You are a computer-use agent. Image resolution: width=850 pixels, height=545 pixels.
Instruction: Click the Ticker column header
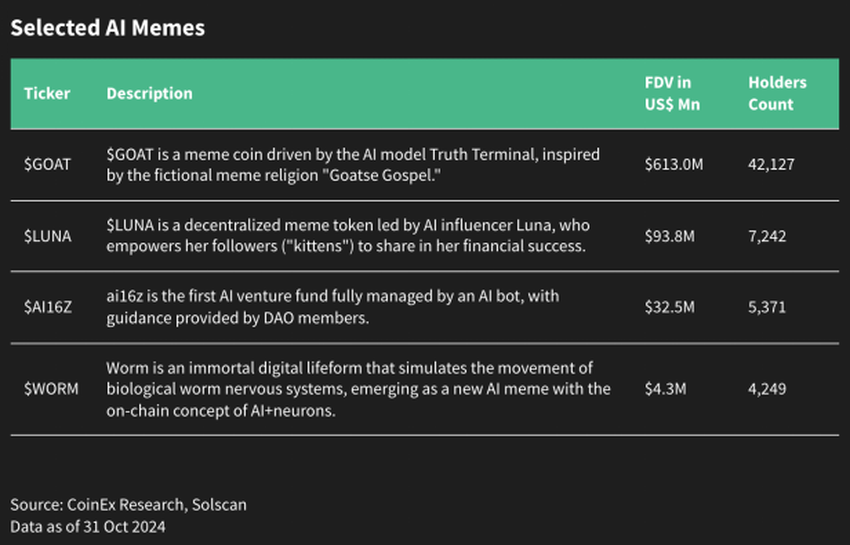click(x=47, y=93)
